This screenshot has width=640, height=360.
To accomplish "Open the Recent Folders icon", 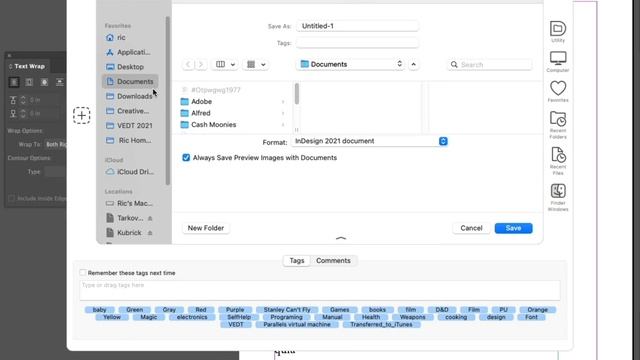I will tap(558, 119).
